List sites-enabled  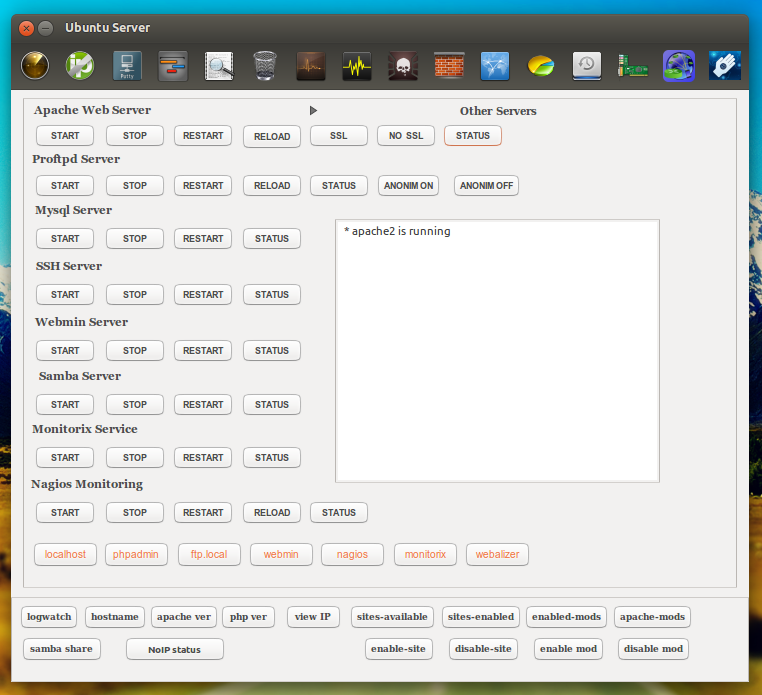[x=481, y=617]
